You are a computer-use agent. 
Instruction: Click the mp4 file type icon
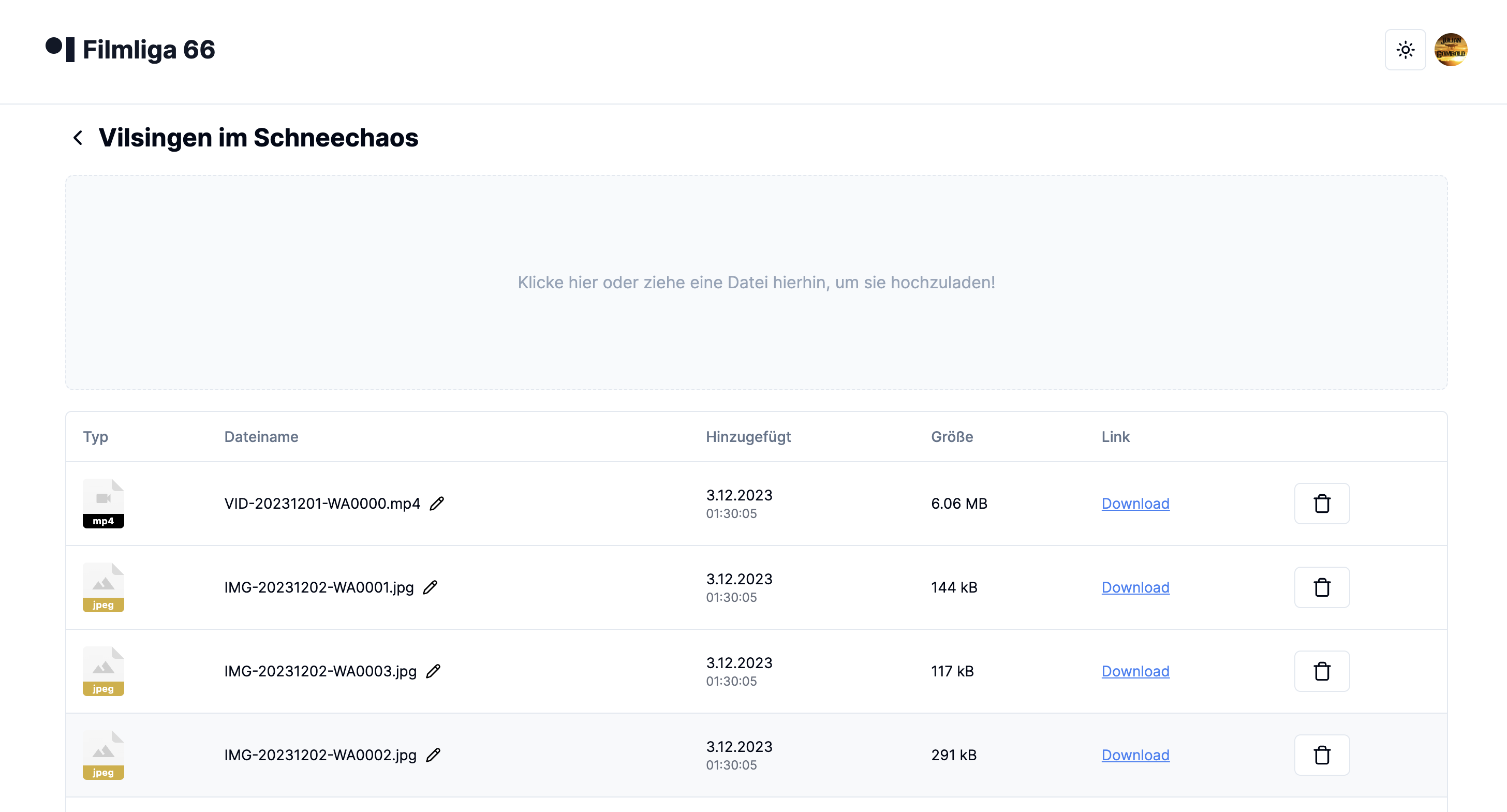pyautogui.click(x=103, y=503)
